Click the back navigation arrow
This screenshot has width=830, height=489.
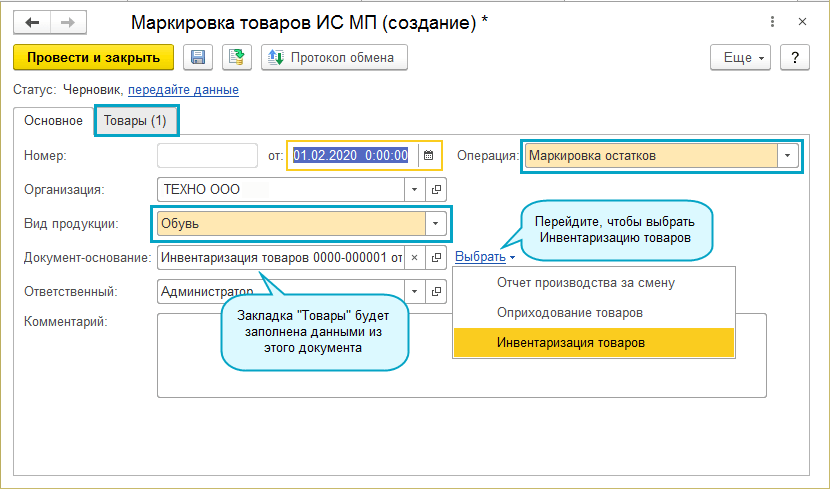(32, 21)
